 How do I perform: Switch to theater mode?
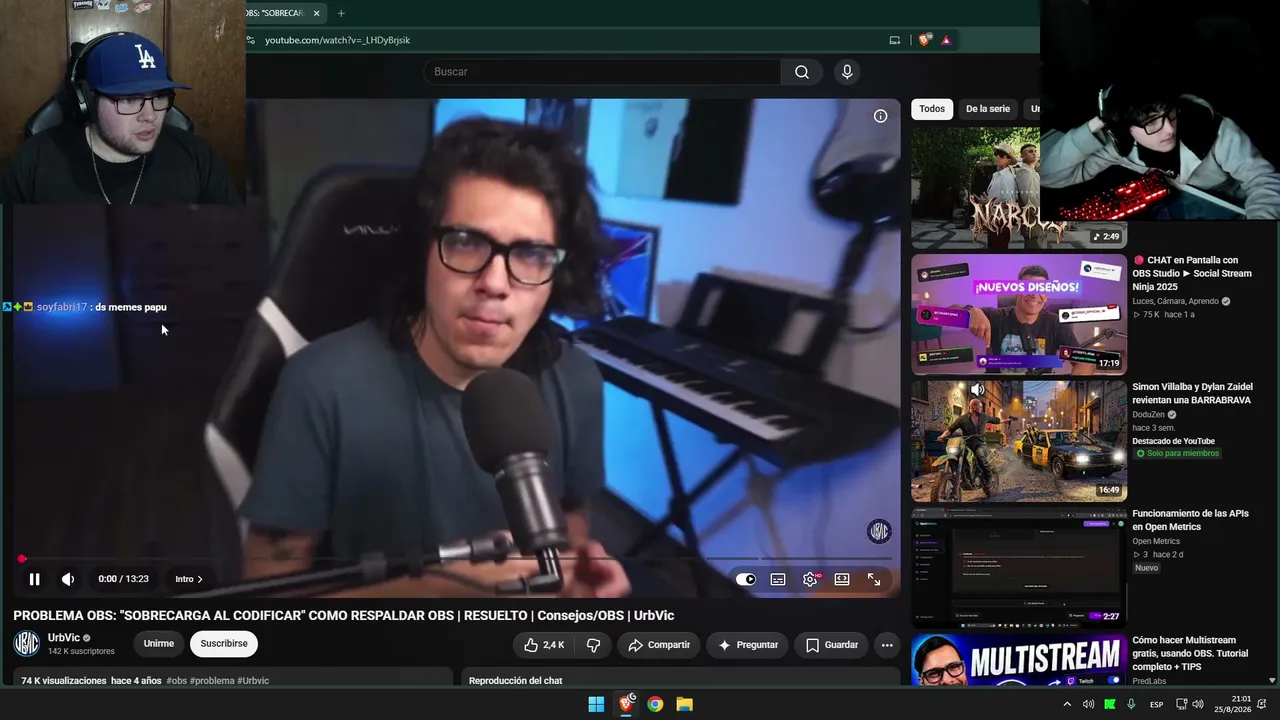842,579
